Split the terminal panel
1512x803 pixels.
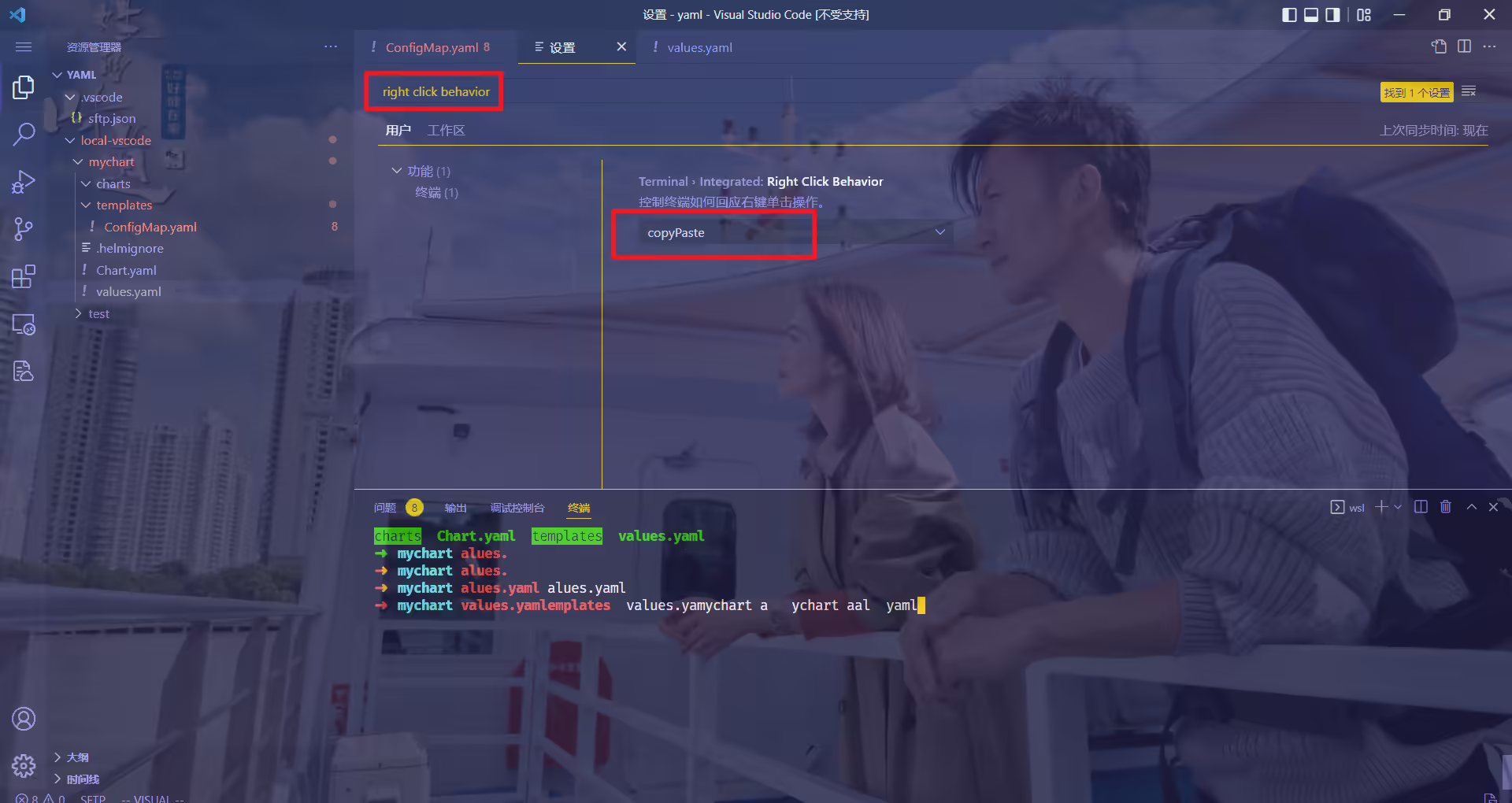click(1421, 507)
